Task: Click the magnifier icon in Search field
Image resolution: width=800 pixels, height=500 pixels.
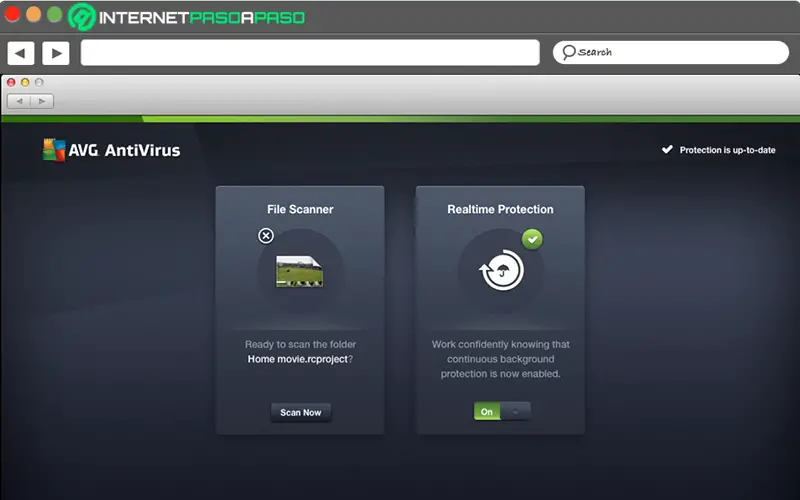Action: click(568, 52)
